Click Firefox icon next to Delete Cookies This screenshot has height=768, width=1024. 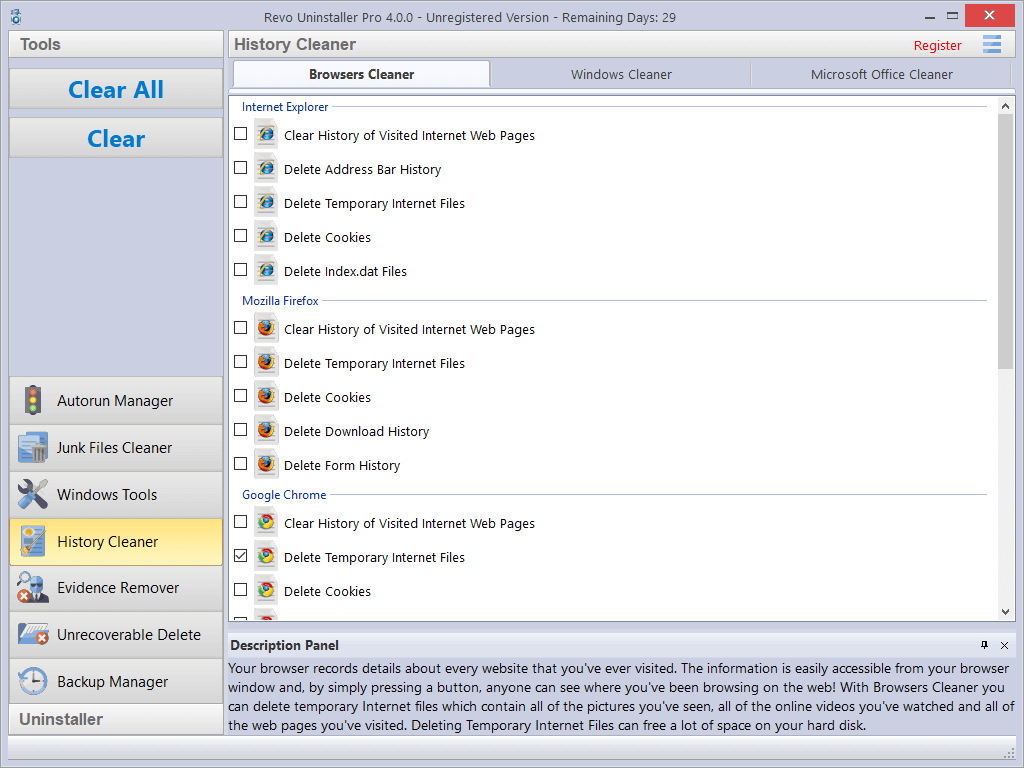tap(266, 396)
